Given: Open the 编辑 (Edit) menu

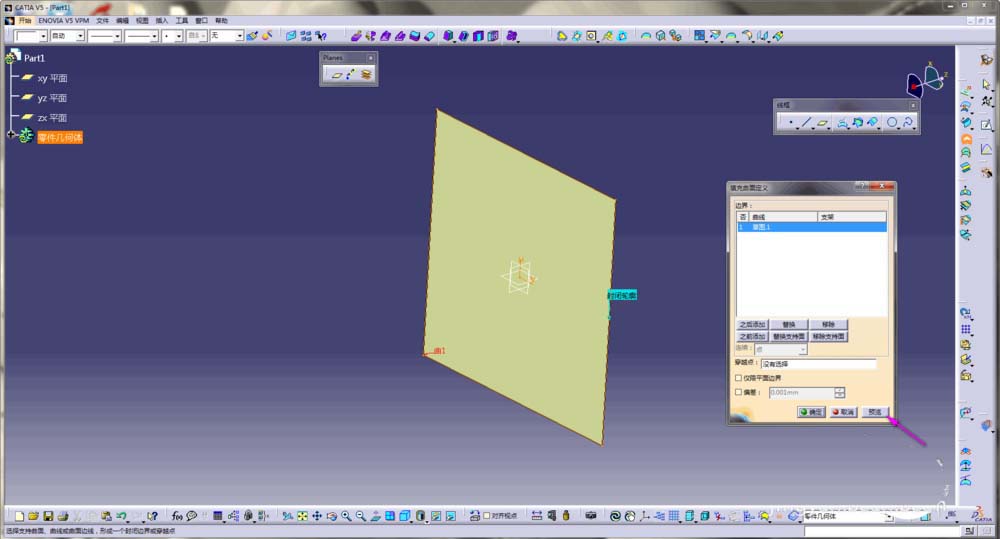Looking at the screenshot, I should [122, 20].
